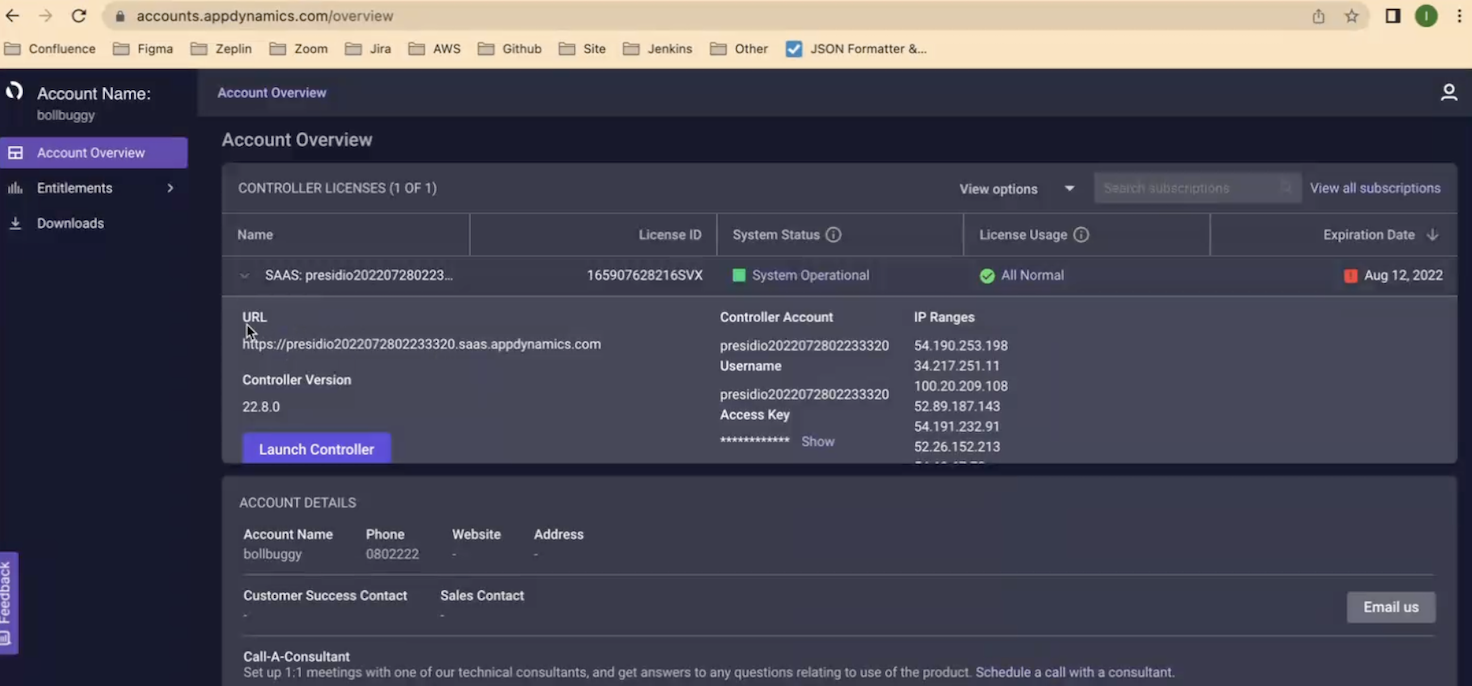Click the License Usage info icon
1472x686 pixels.
click(1081, 235)
